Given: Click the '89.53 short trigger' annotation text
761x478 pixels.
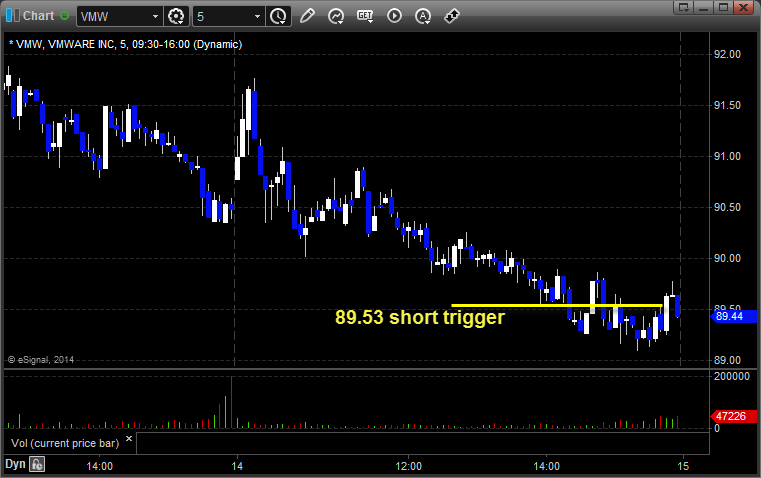Looking at the screenshot, I should pyautogui.click(x=420, y=317).
